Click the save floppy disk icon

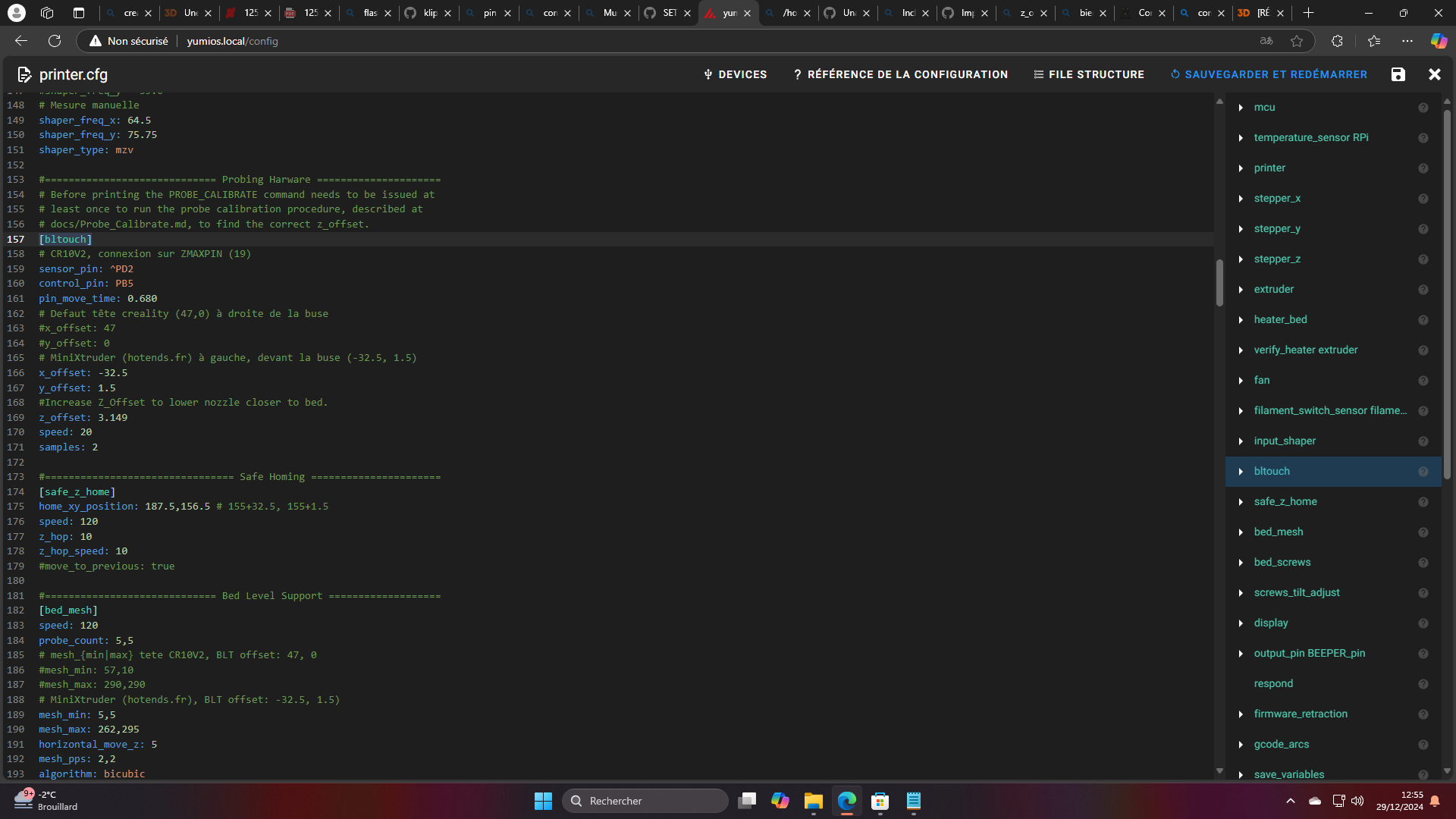[x=1398, y=74]
